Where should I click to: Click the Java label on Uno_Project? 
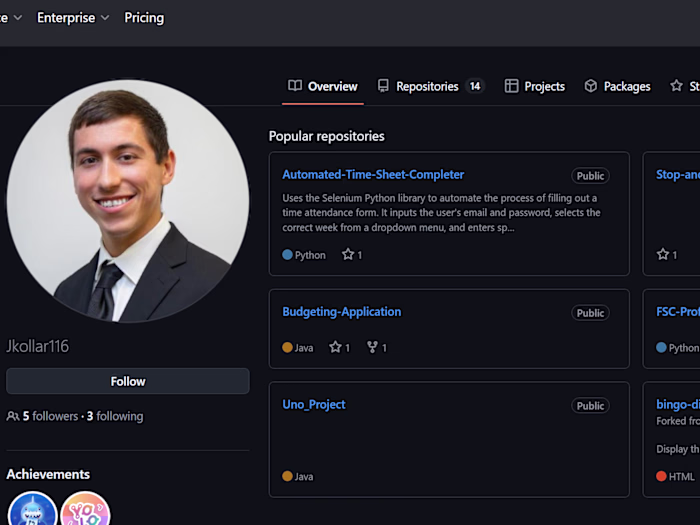click(x=304, y=476)
